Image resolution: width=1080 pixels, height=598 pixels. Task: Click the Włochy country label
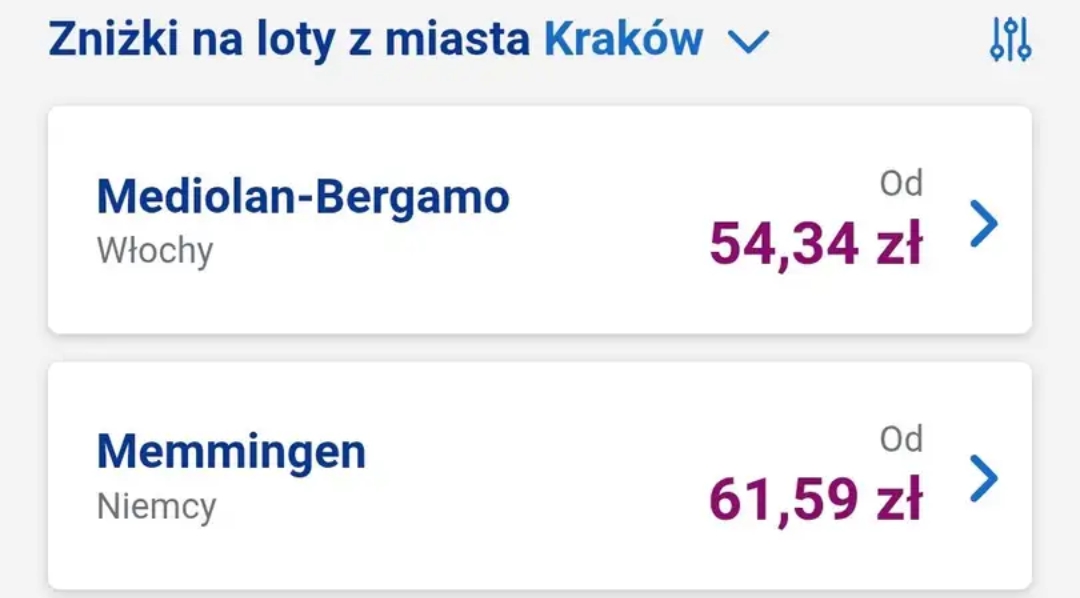pos(155,250)
